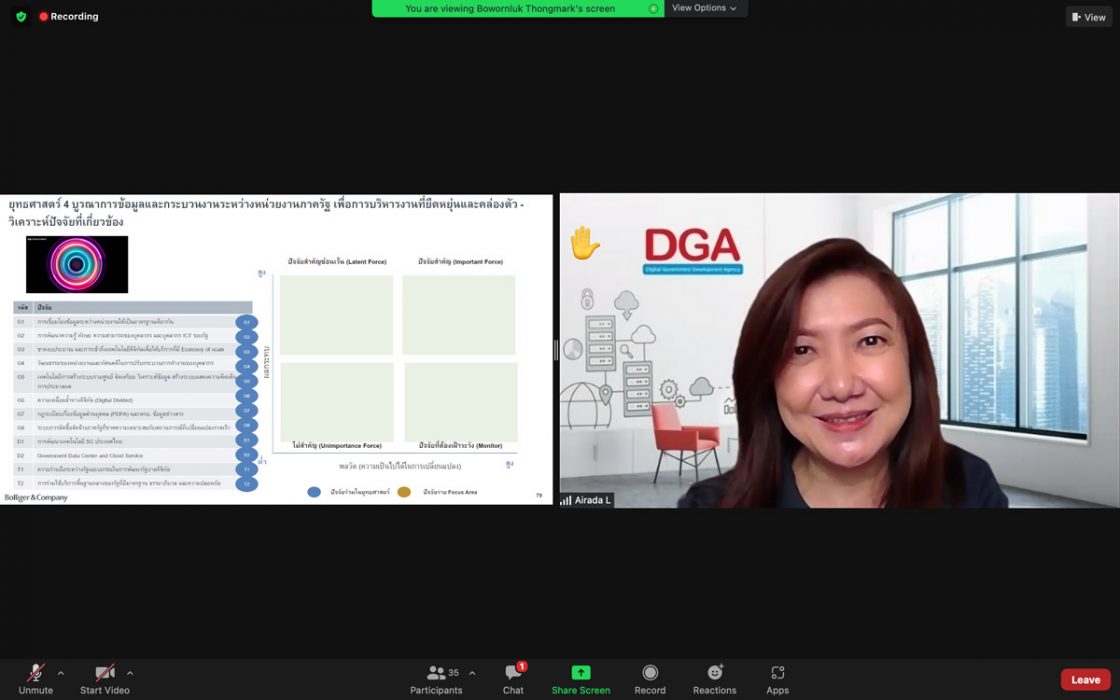Click the divider handle between shared screen and video
The height and width of the screenshot is (700, 1120).
[x=556, y=350]
